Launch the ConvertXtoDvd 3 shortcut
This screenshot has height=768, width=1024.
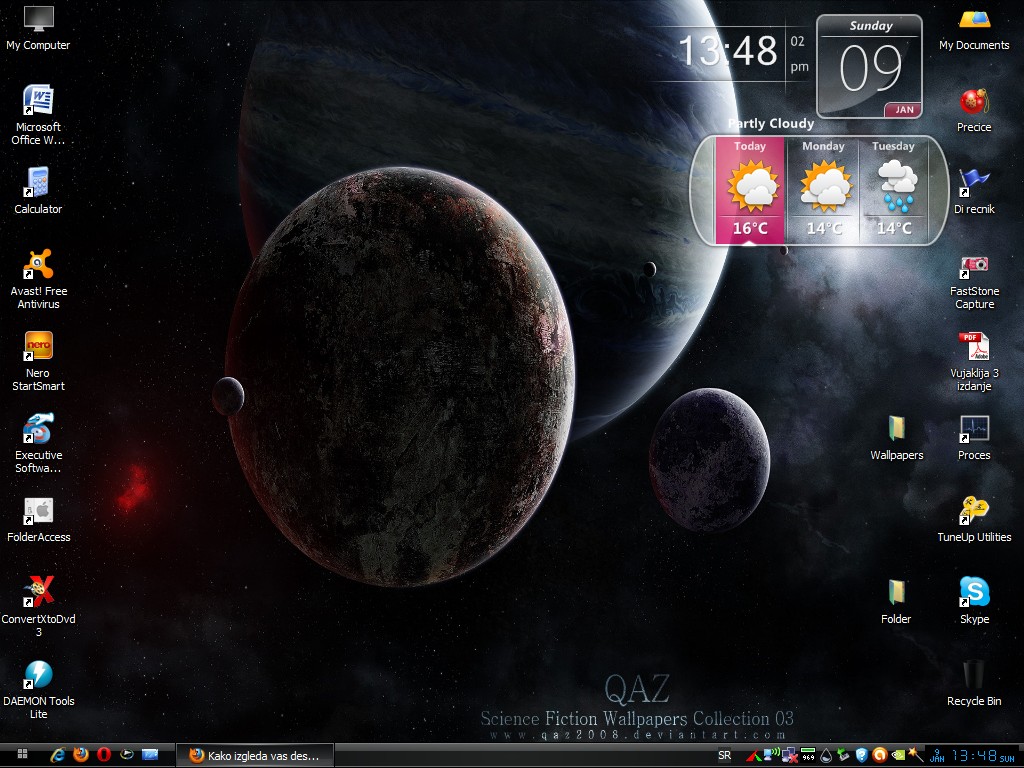click(x=38, y=607)
